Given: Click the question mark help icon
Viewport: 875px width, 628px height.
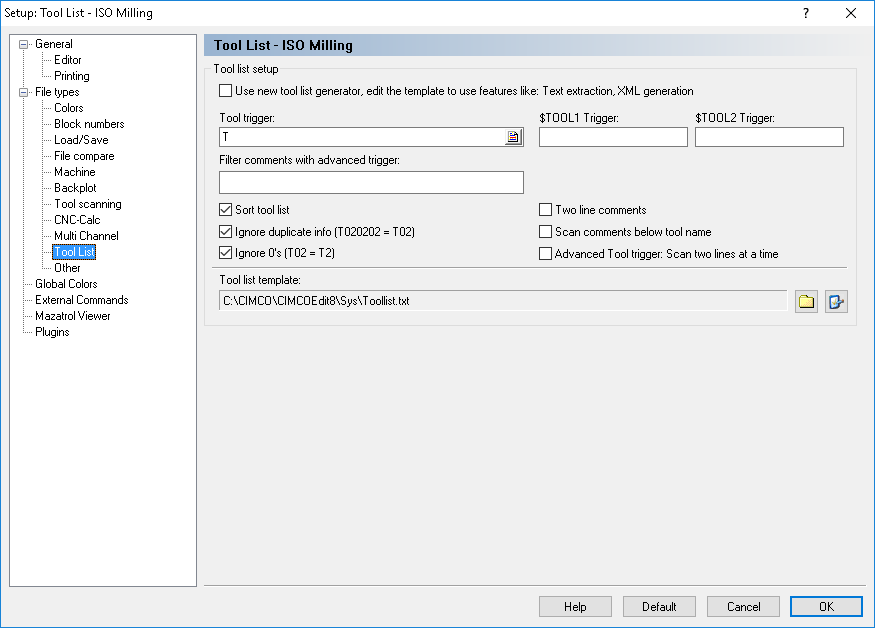Looking at the screenshot, I should (806, 13).
